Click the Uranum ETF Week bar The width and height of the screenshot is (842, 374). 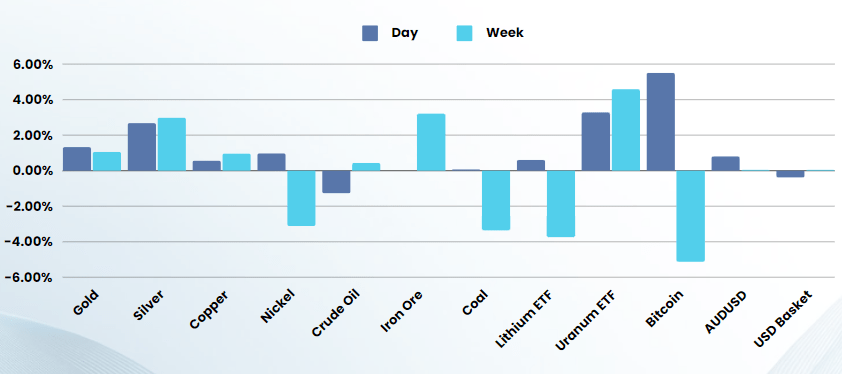click(x=626, y=130)
